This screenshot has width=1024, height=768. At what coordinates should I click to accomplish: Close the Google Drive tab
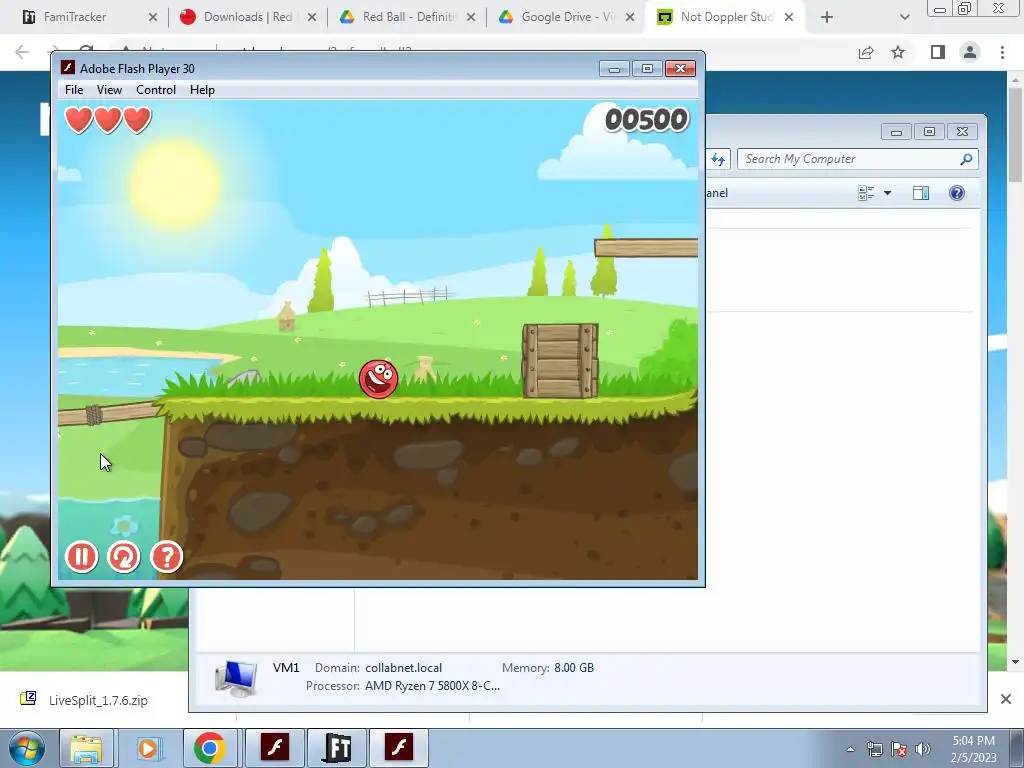click(630, 17)
